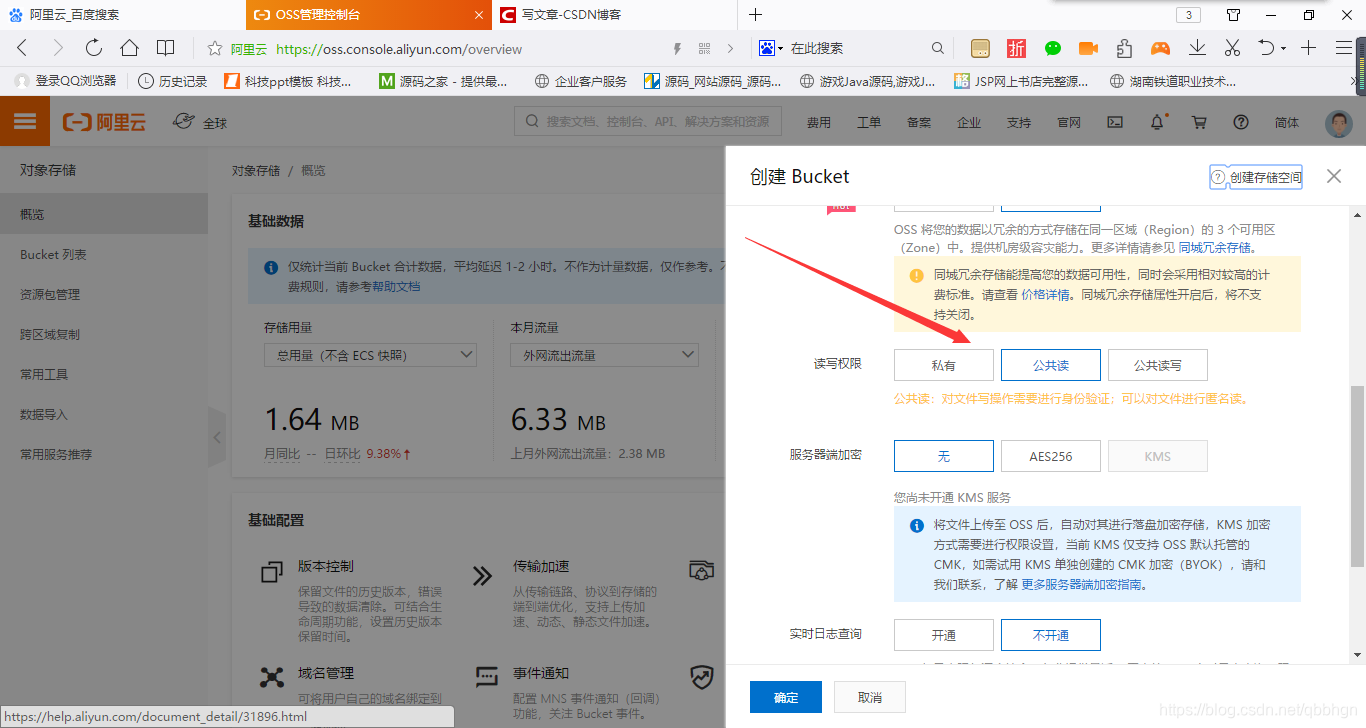This screenshot has width=1366, height=728.
Task: Open the notification bell in Aliyun header
Action: point(1157,122)
